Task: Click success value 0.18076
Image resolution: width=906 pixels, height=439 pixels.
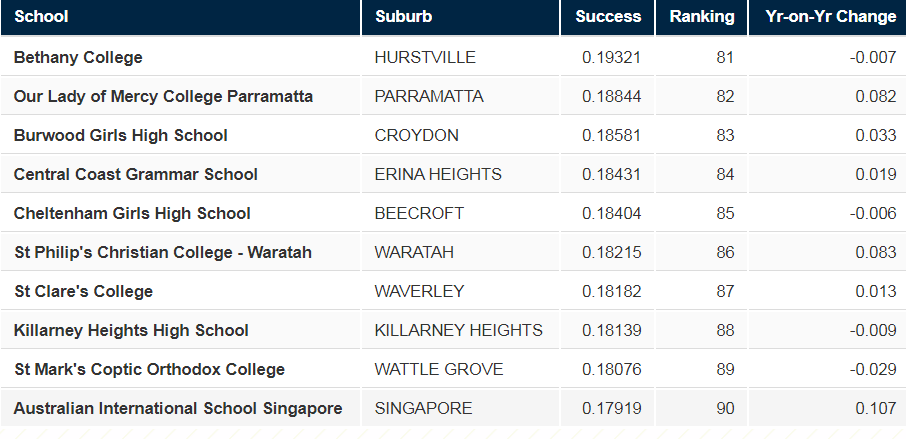Action: point(611,369)
